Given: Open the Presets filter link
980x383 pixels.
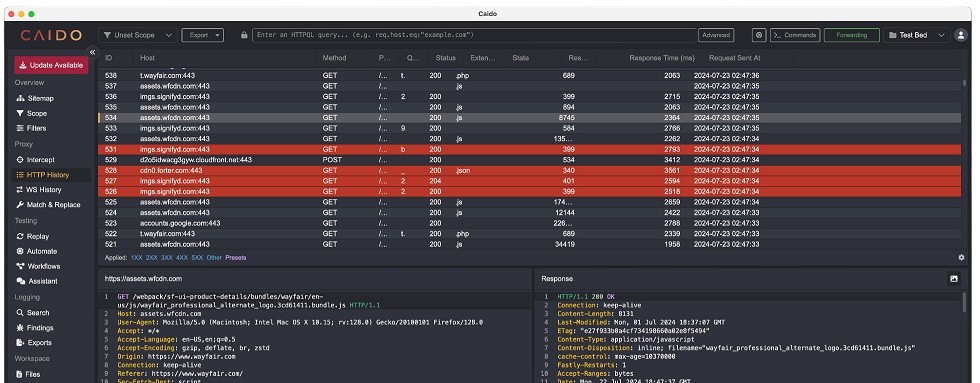Looking at the screenshot, I should [x=236, y=257].
